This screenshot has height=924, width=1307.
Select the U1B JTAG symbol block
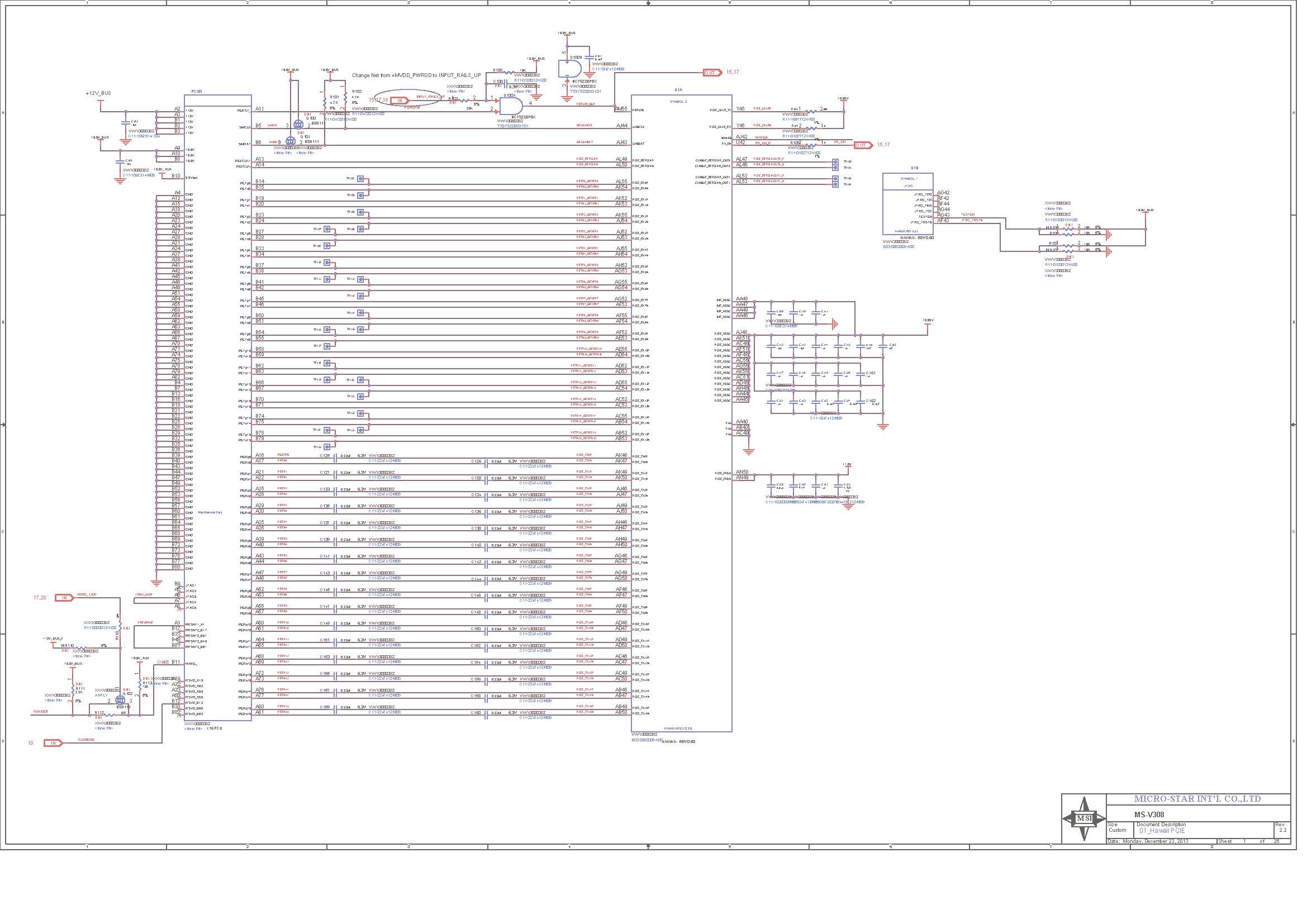point(907,204)
